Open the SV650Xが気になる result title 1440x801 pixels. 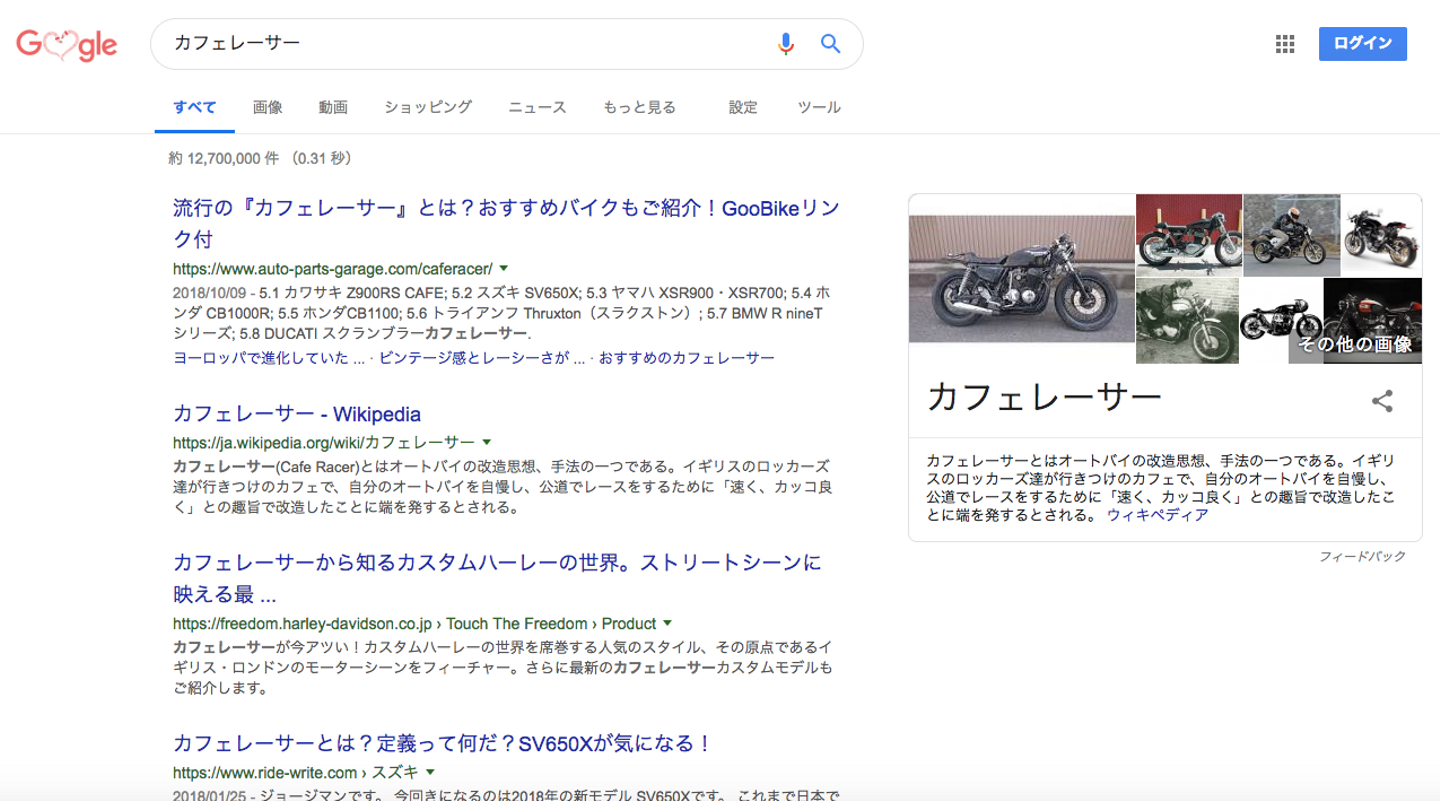click(x=442, y=743)
